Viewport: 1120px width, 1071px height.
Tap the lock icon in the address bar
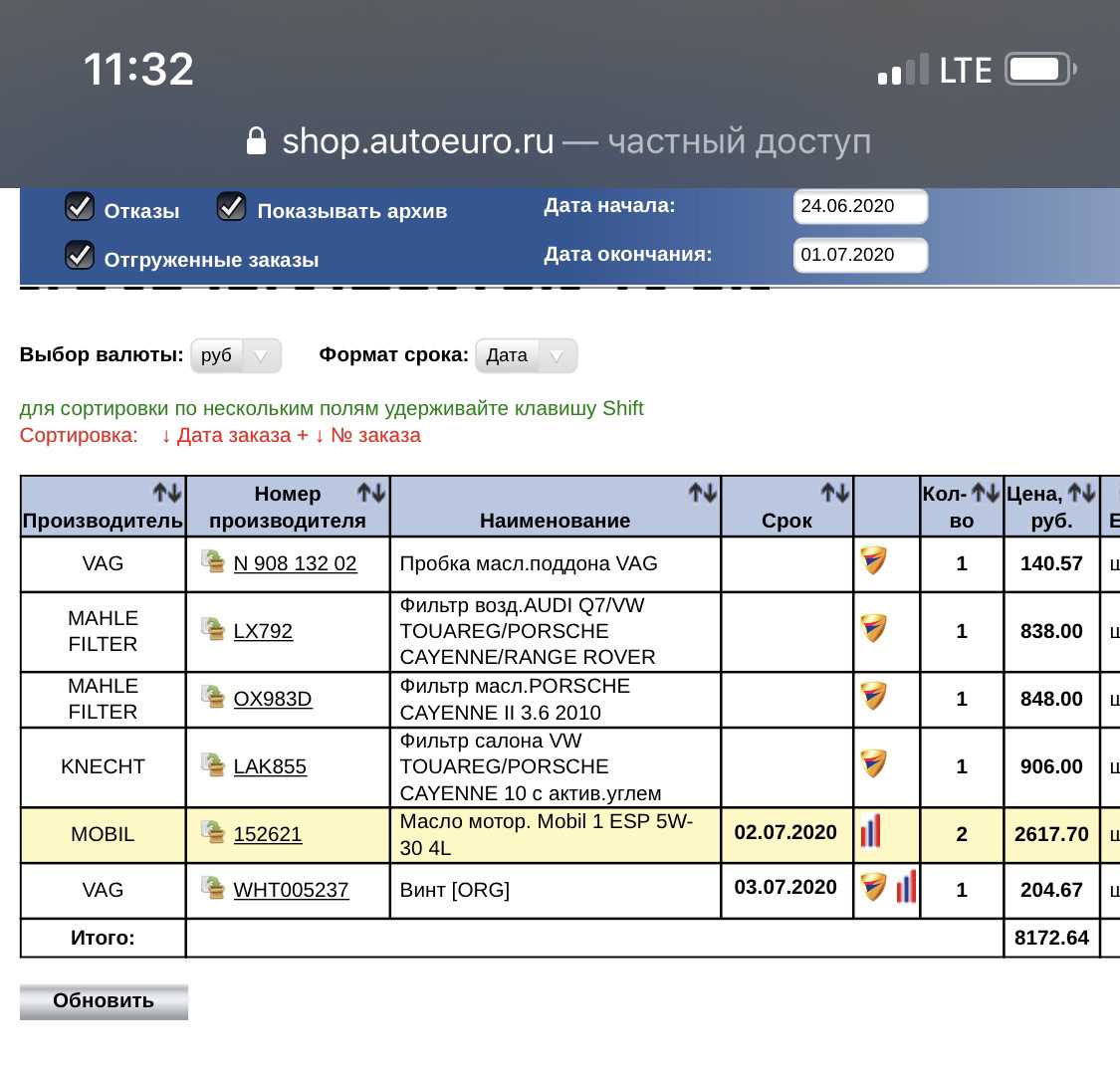coord(256,140)
